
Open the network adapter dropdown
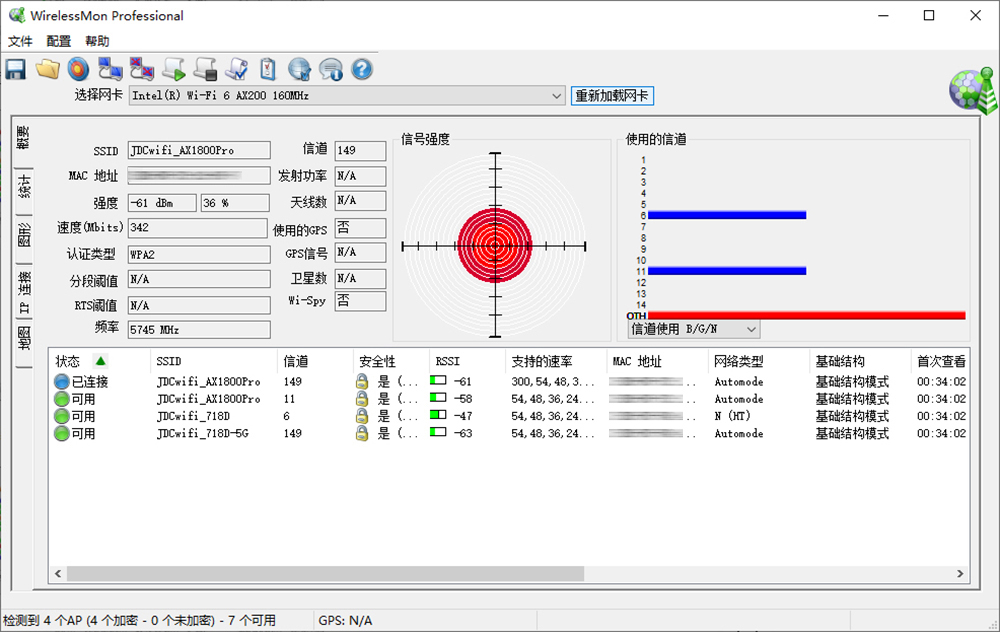point(559,96)
